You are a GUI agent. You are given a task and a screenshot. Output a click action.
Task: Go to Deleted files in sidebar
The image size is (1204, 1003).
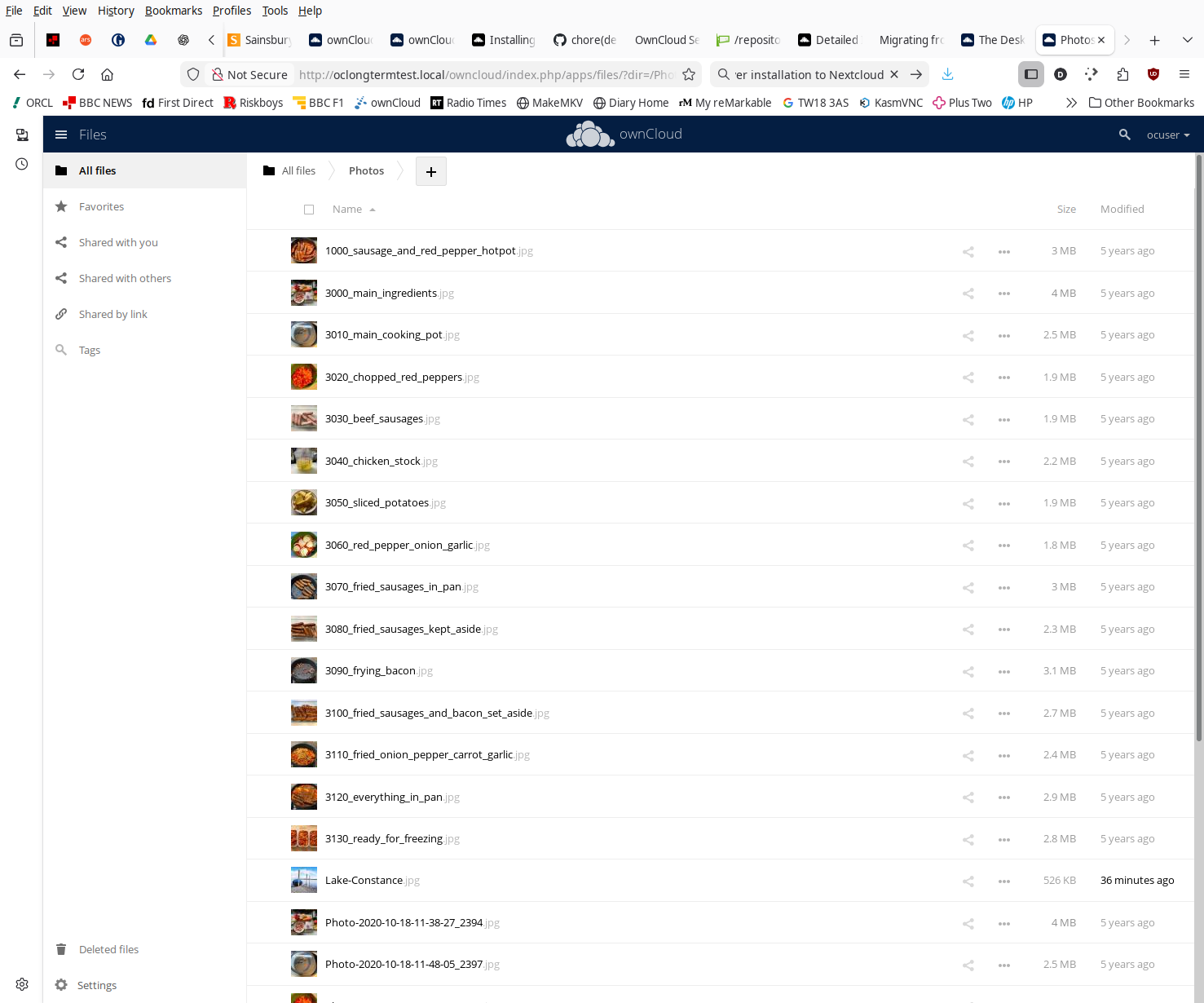pyautogui.click(x=108, y=949)
